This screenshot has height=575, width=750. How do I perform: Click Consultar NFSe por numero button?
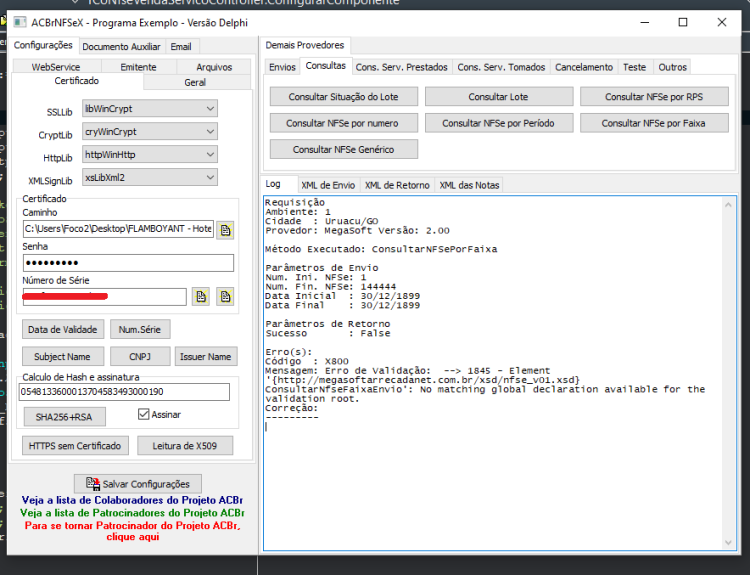343,123
